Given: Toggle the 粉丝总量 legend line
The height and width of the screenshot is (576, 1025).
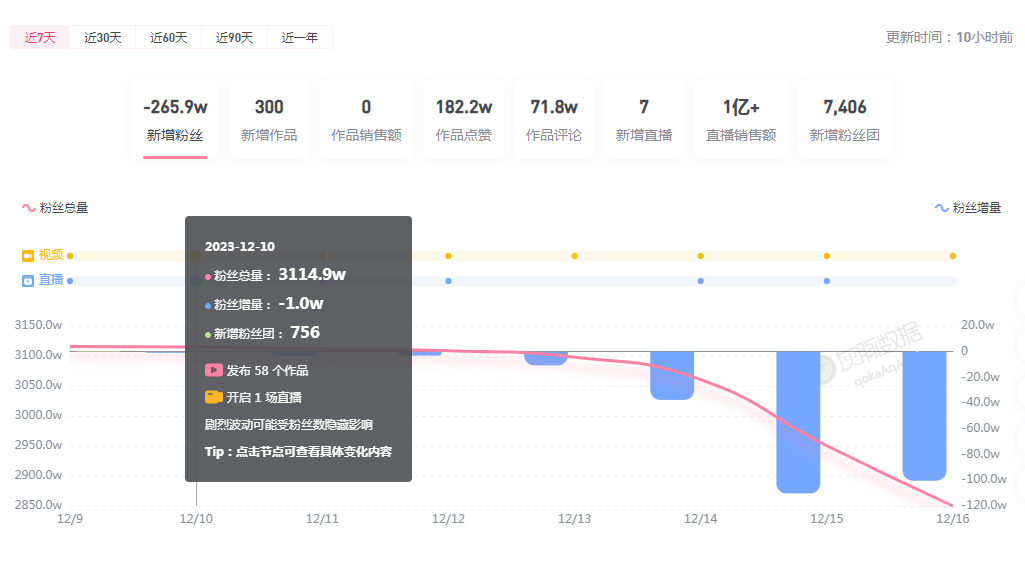Looking at the screenshot, I should (x=55, y=208).
